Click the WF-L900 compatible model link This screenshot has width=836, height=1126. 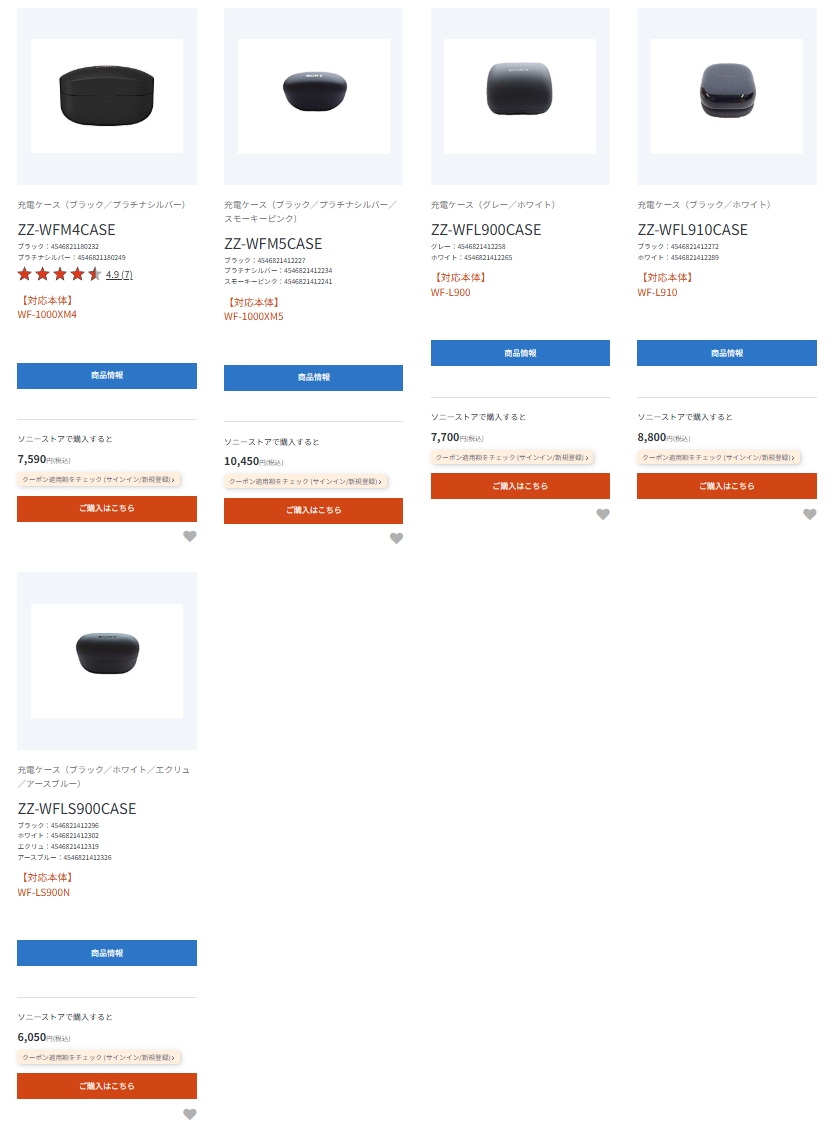(450, 292)
